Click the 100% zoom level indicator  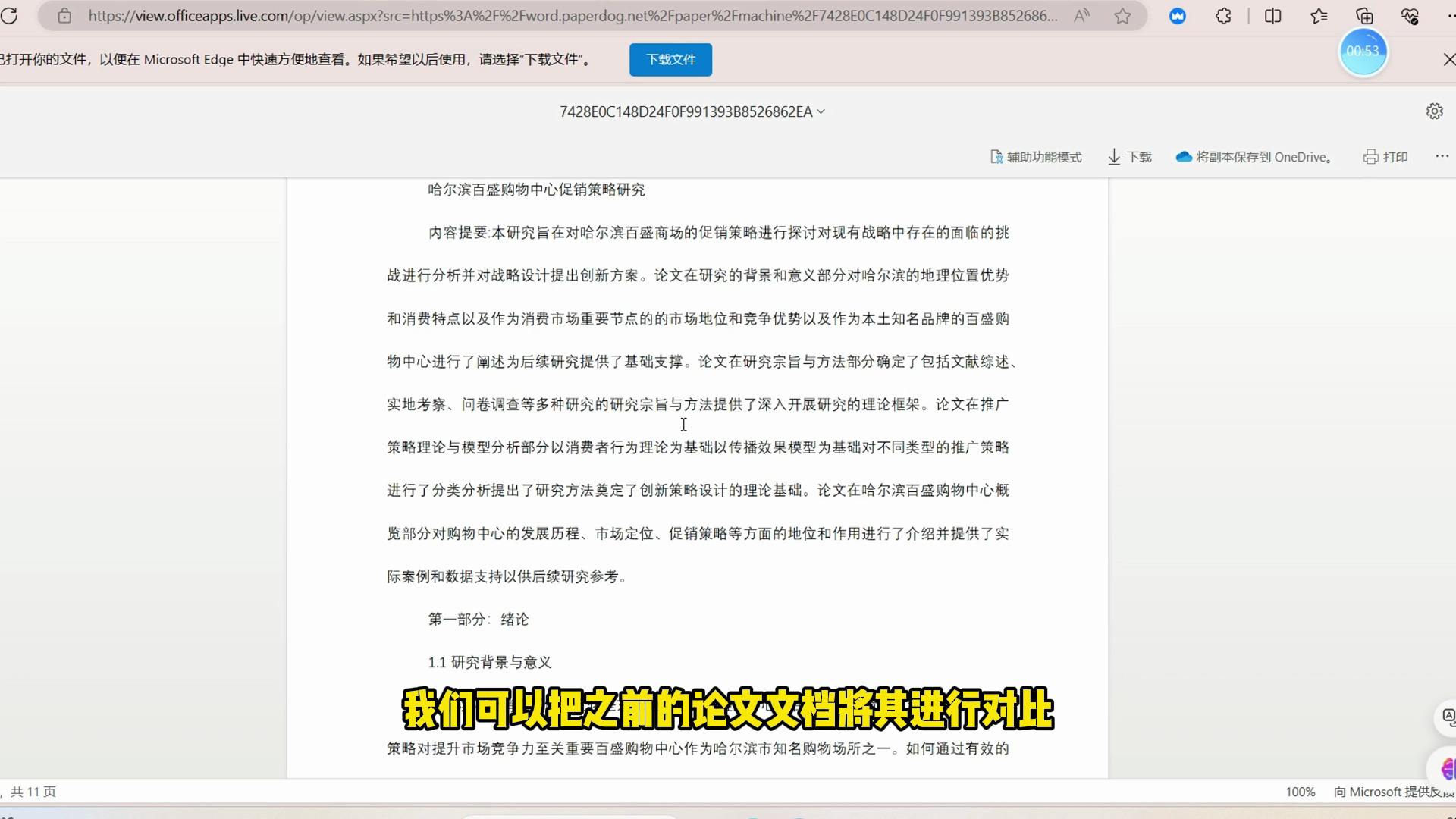point(1300,792)
